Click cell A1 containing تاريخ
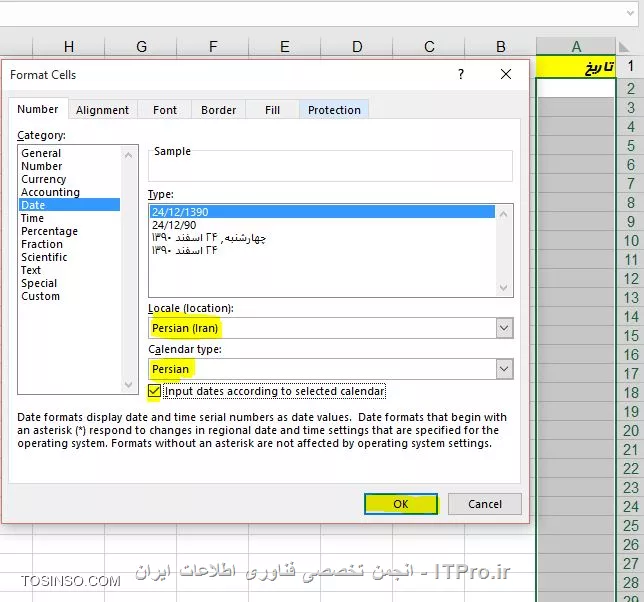Viewport: 644px width, 602px height. 576,67
